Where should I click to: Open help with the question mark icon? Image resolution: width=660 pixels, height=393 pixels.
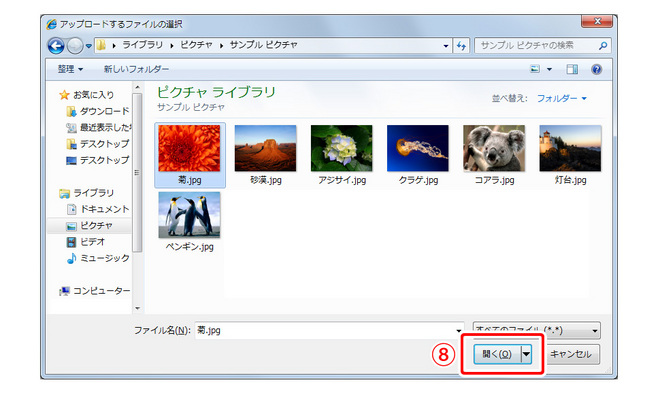[x=596, y=69]
